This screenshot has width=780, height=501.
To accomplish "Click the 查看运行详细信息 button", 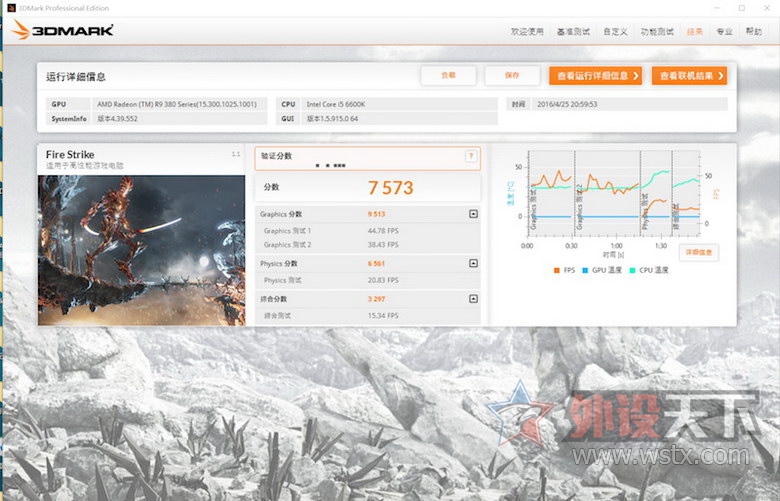I will [595, 76].
